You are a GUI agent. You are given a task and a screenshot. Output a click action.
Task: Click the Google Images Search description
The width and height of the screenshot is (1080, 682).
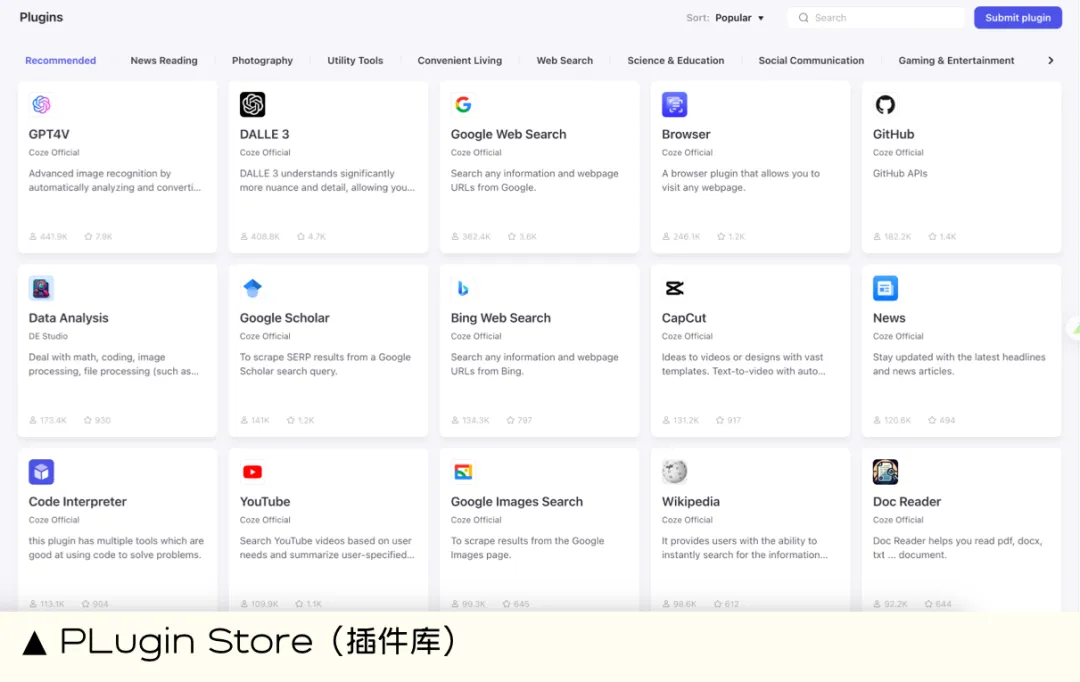(527, 548)
